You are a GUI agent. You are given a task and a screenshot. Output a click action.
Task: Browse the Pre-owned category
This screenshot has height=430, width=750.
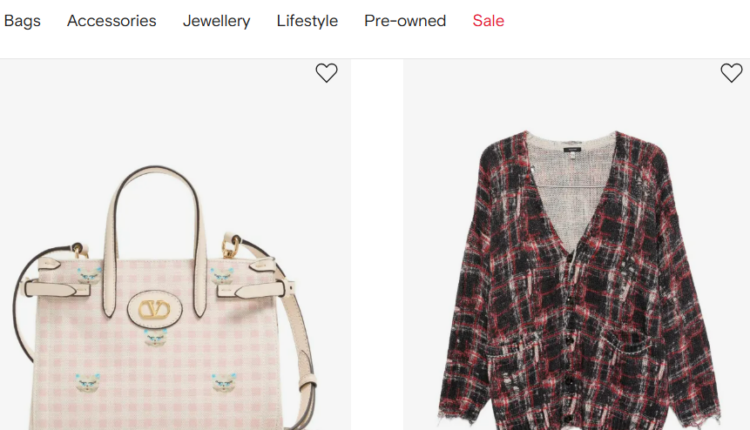405,21
